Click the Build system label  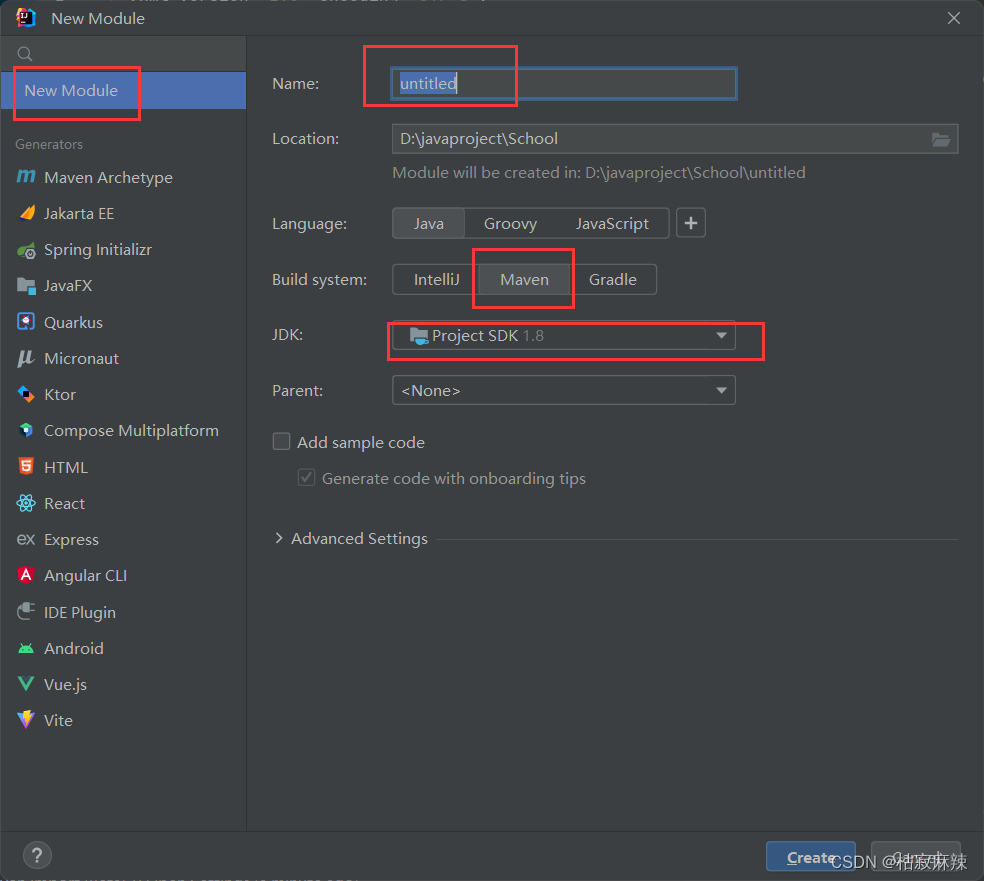[319, 279]
